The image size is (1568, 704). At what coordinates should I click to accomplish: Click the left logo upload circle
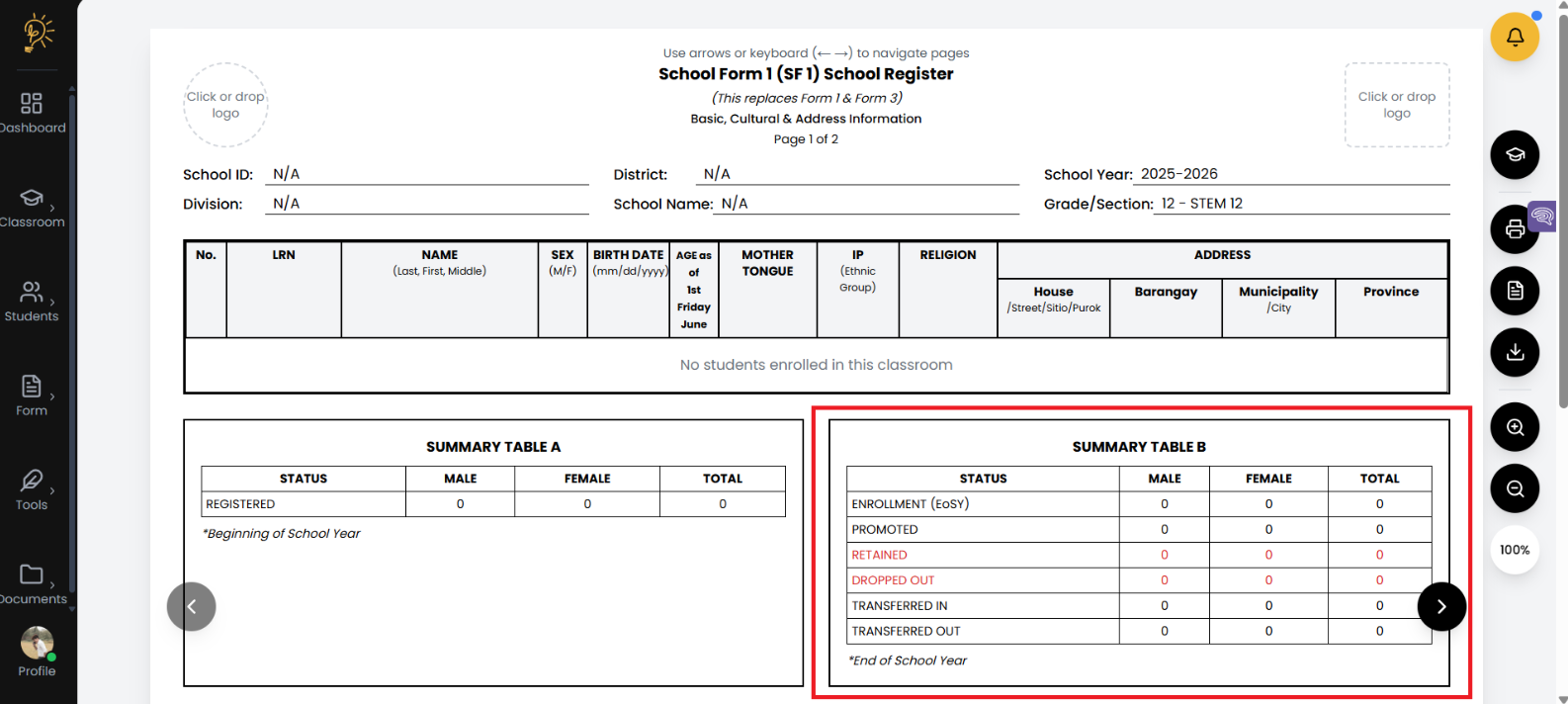pyautogui.click(x=225, y=105)
